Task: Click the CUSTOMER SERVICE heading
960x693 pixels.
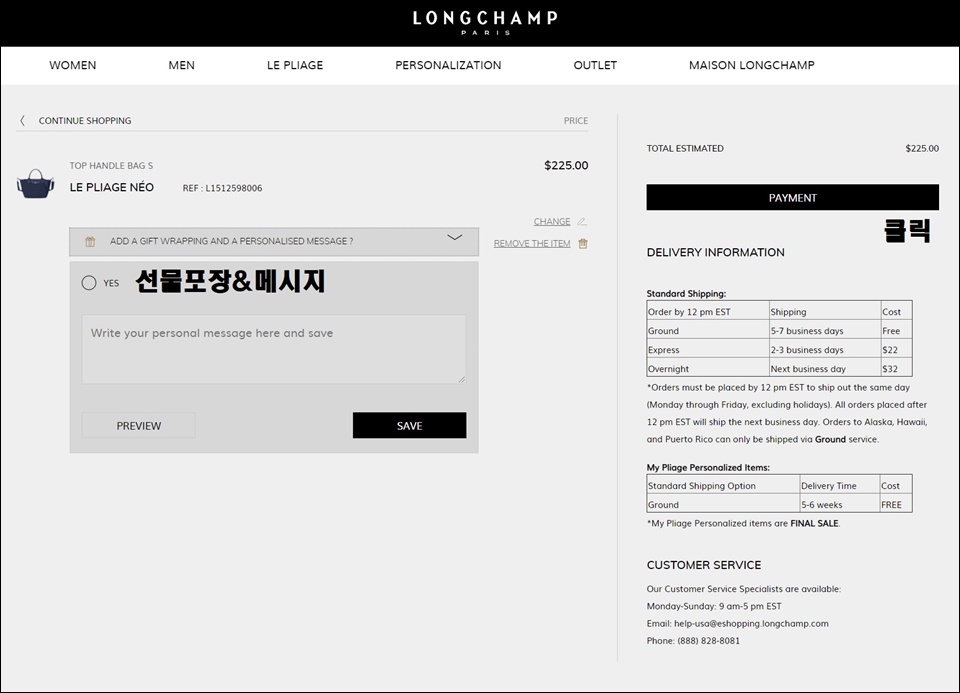Action: 704,565
